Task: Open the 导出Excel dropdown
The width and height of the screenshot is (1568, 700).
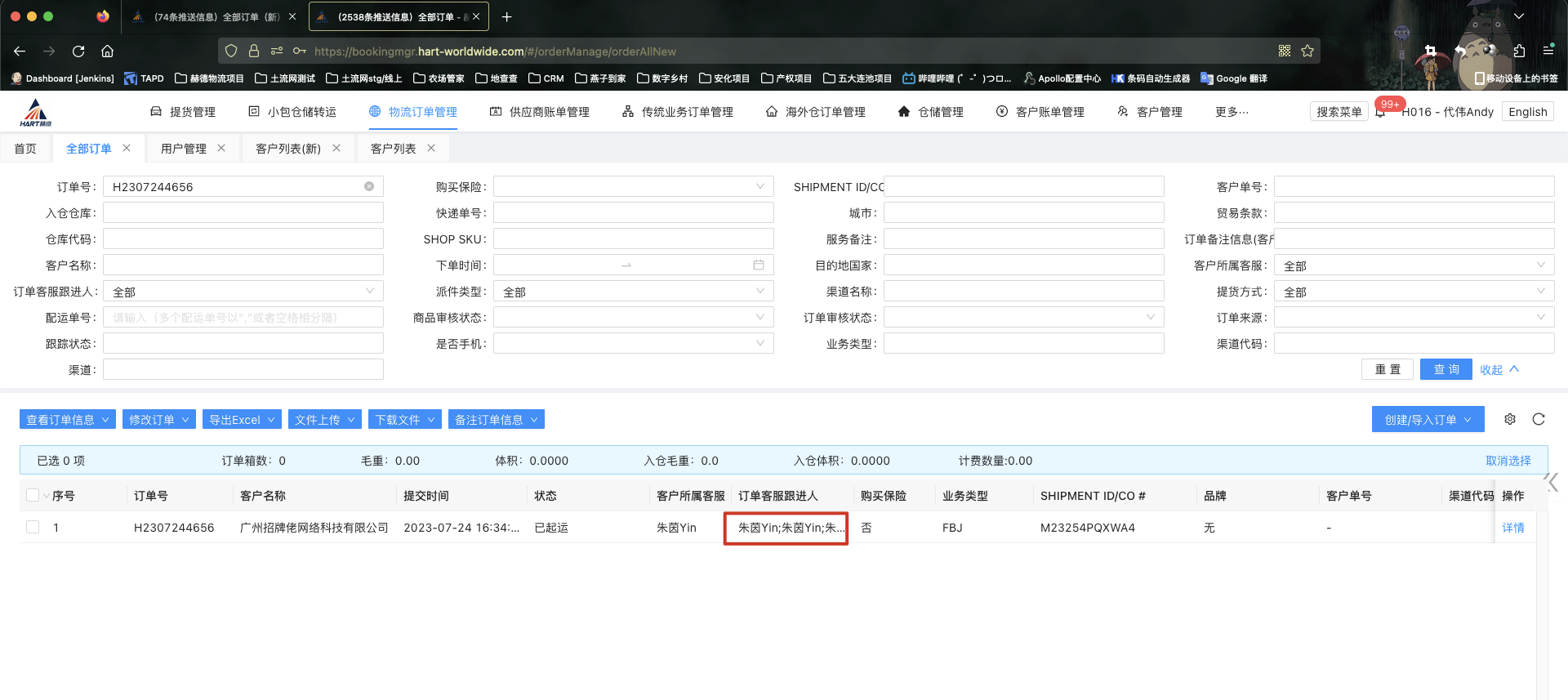Action: coord(242,420)
